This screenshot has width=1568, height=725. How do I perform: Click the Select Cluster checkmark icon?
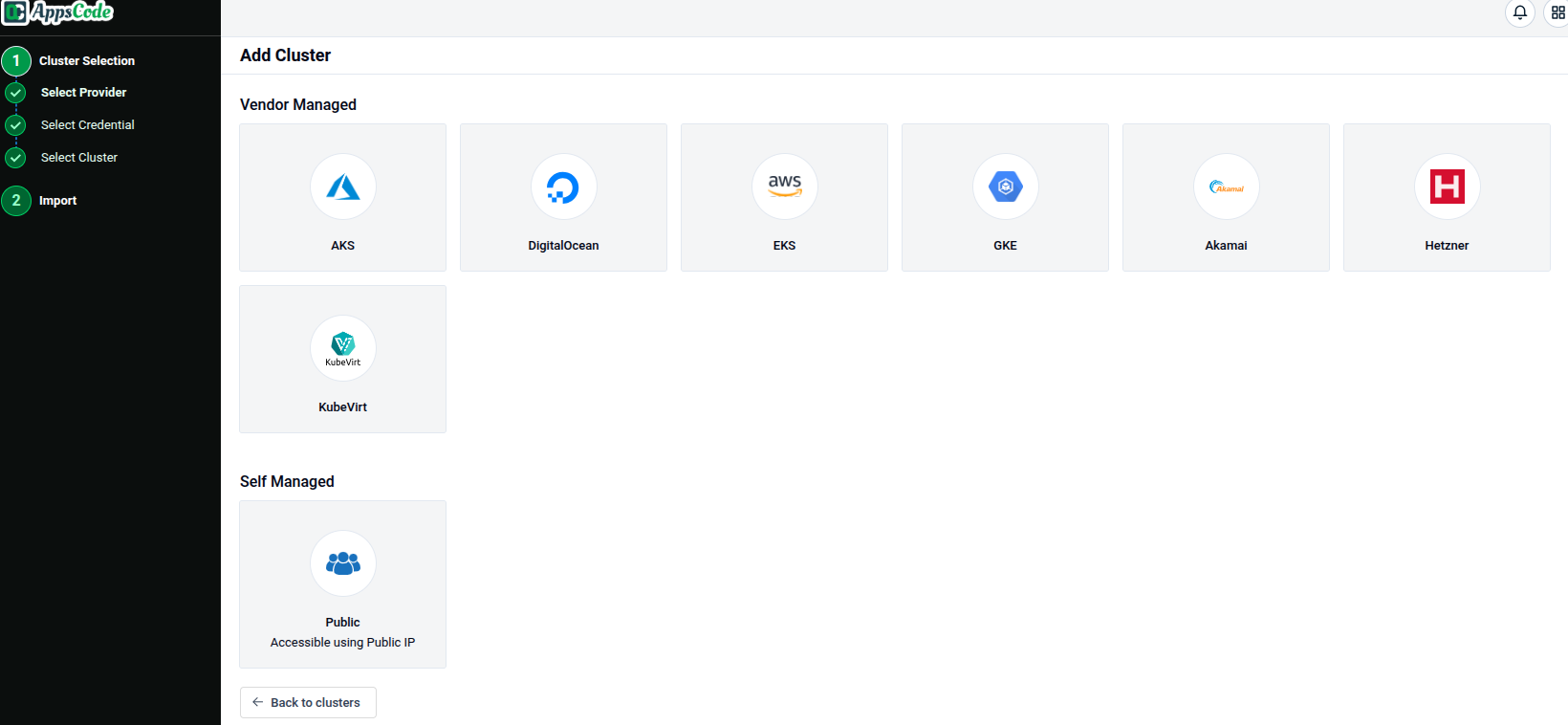click(16, 158)
